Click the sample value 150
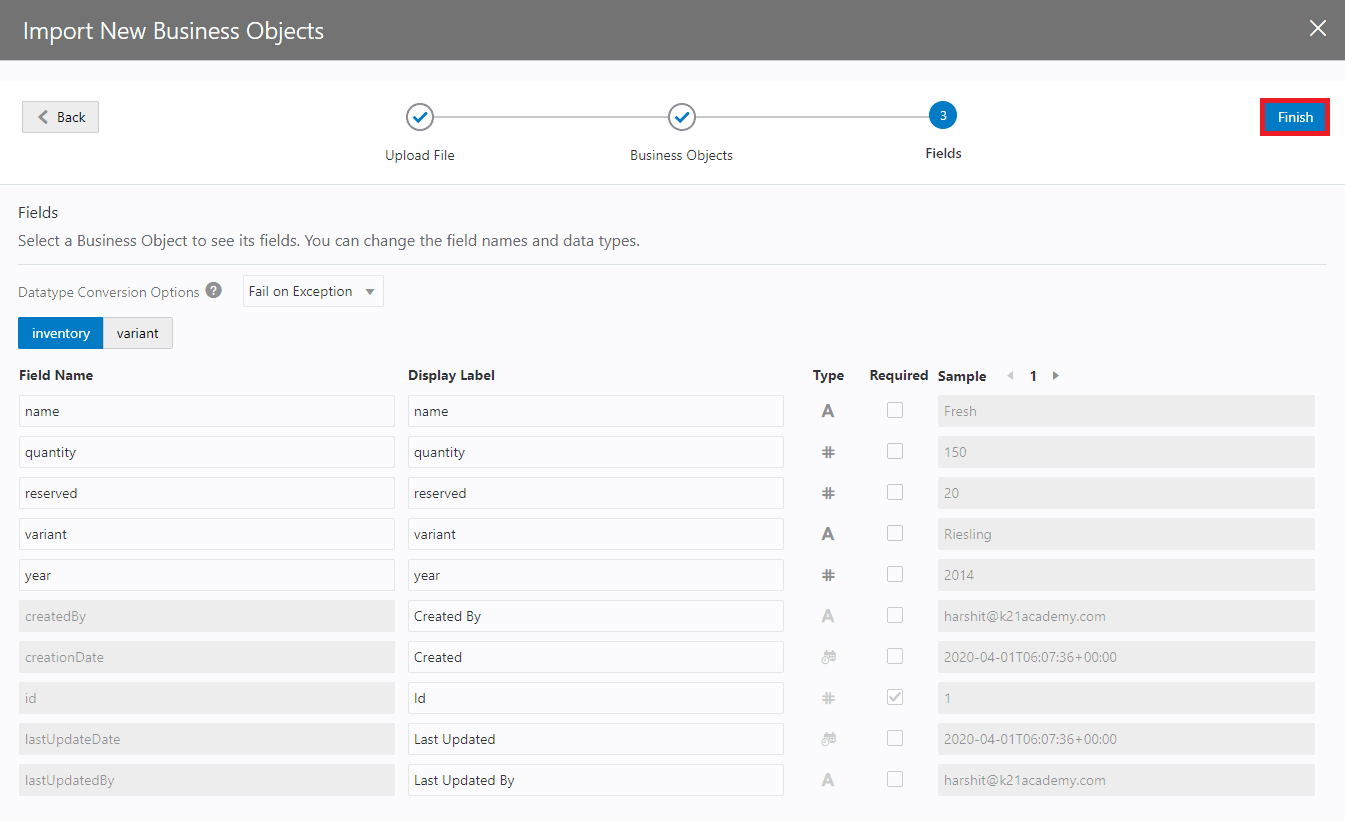 point(1126,452)
